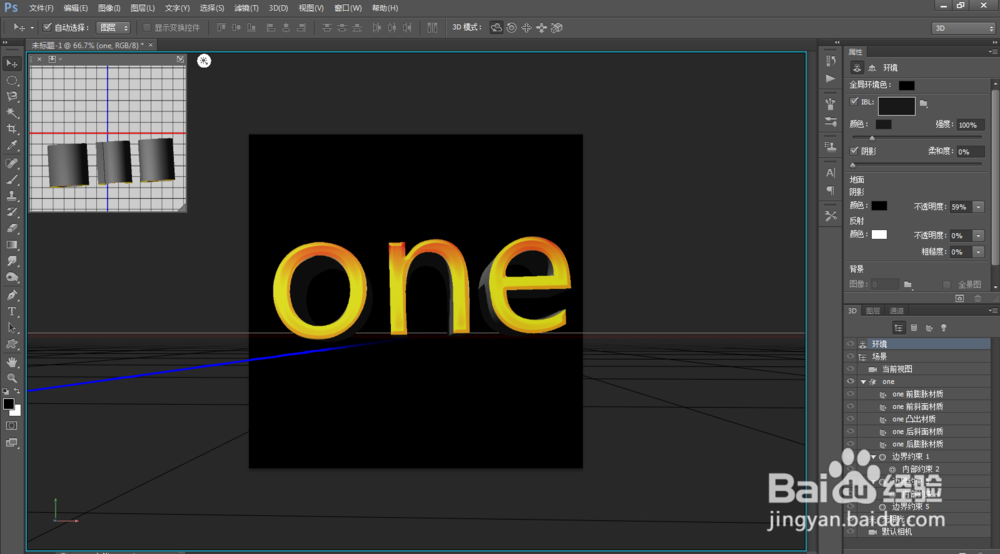Screen dimensions: 1000x554
Task: Filter 3D panel by meshes
Action: (914, 328)
